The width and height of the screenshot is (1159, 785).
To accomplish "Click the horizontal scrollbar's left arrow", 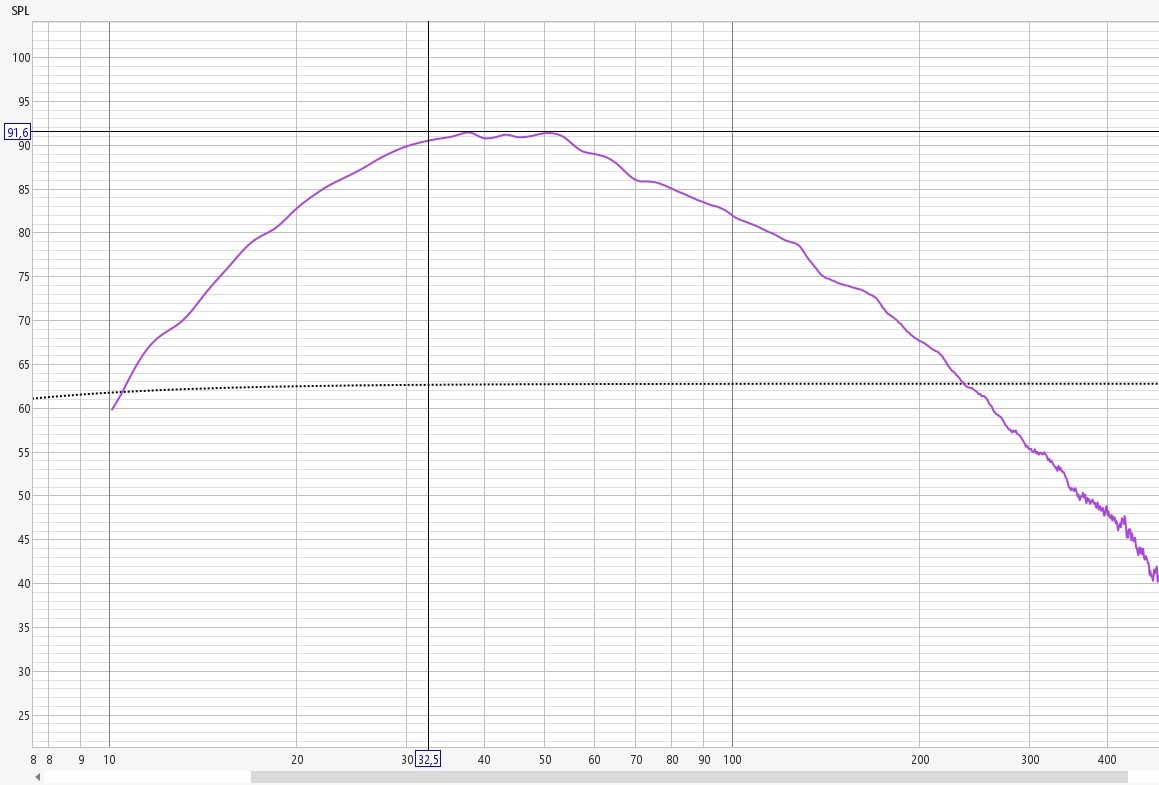I will tap(38, 777).
